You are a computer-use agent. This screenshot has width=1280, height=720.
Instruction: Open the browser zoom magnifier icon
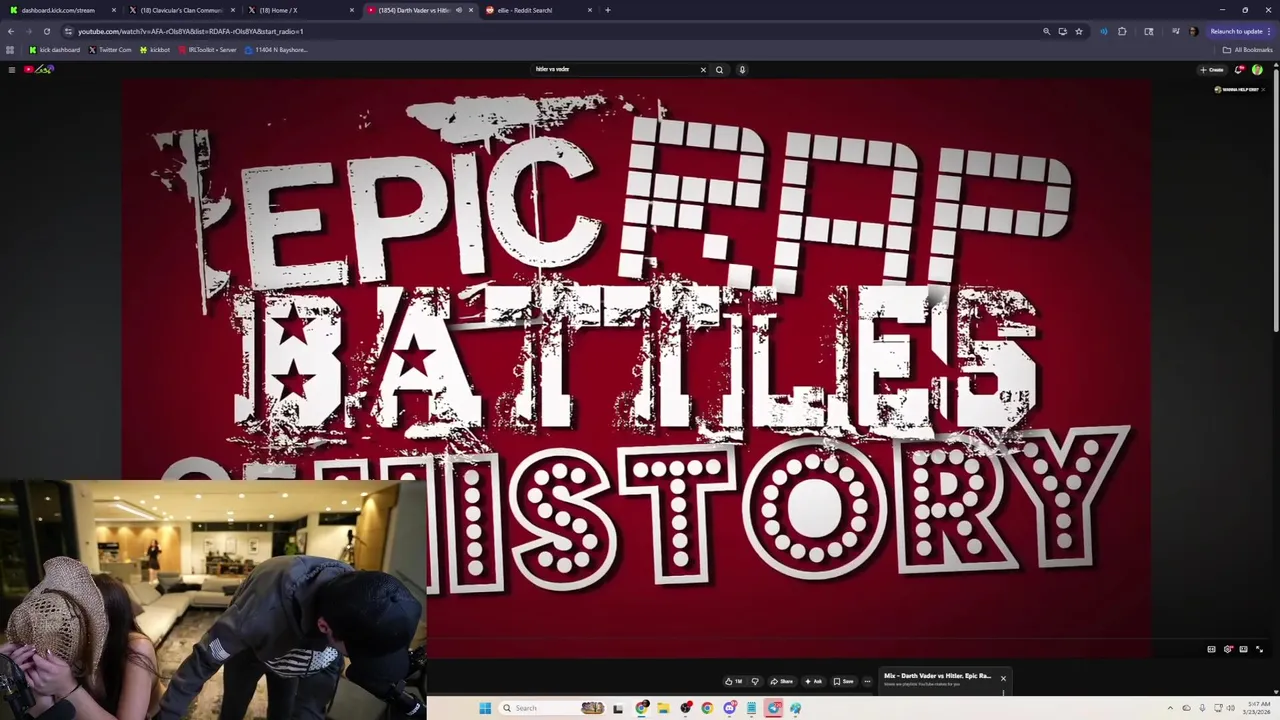pyautogui.click(x=1047, y=31)
